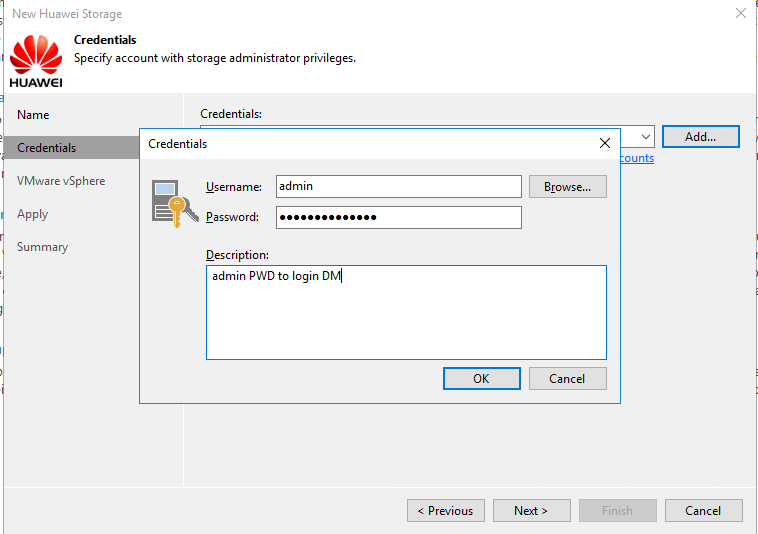
Task: Click the Credentials: field label
Action: coord(231,114)
